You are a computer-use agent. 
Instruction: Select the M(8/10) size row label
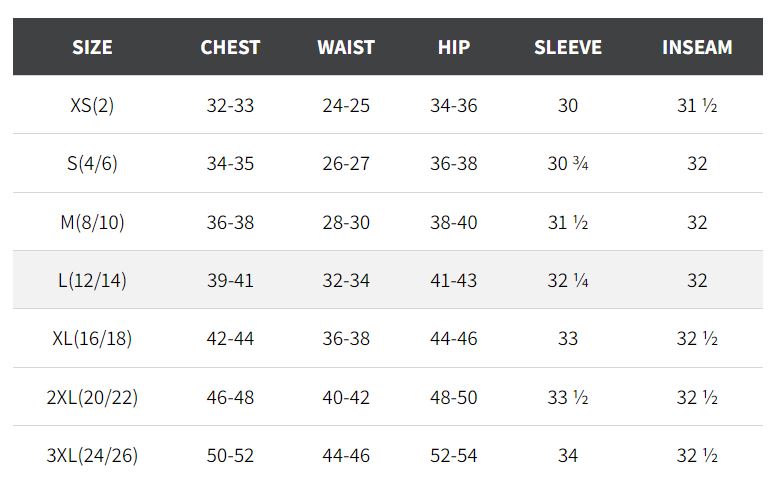[92, 222]
